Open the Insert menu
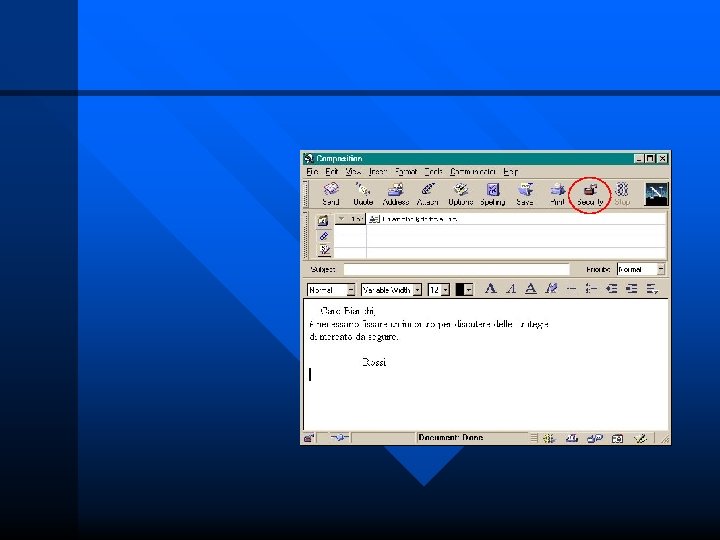The image size is (720, 540). [x=378, y=172]
